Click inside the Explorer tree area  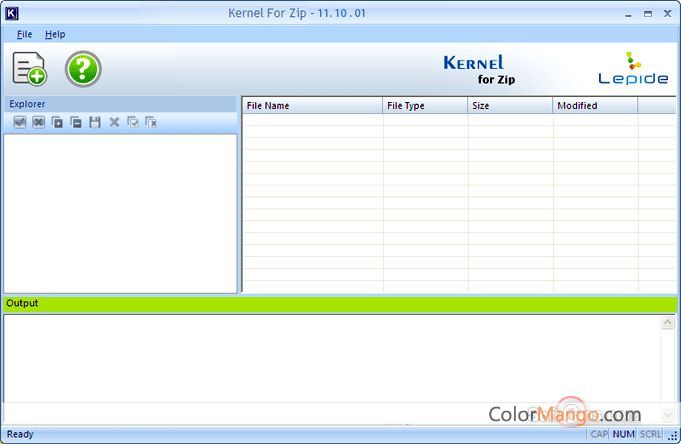point(120,213)
